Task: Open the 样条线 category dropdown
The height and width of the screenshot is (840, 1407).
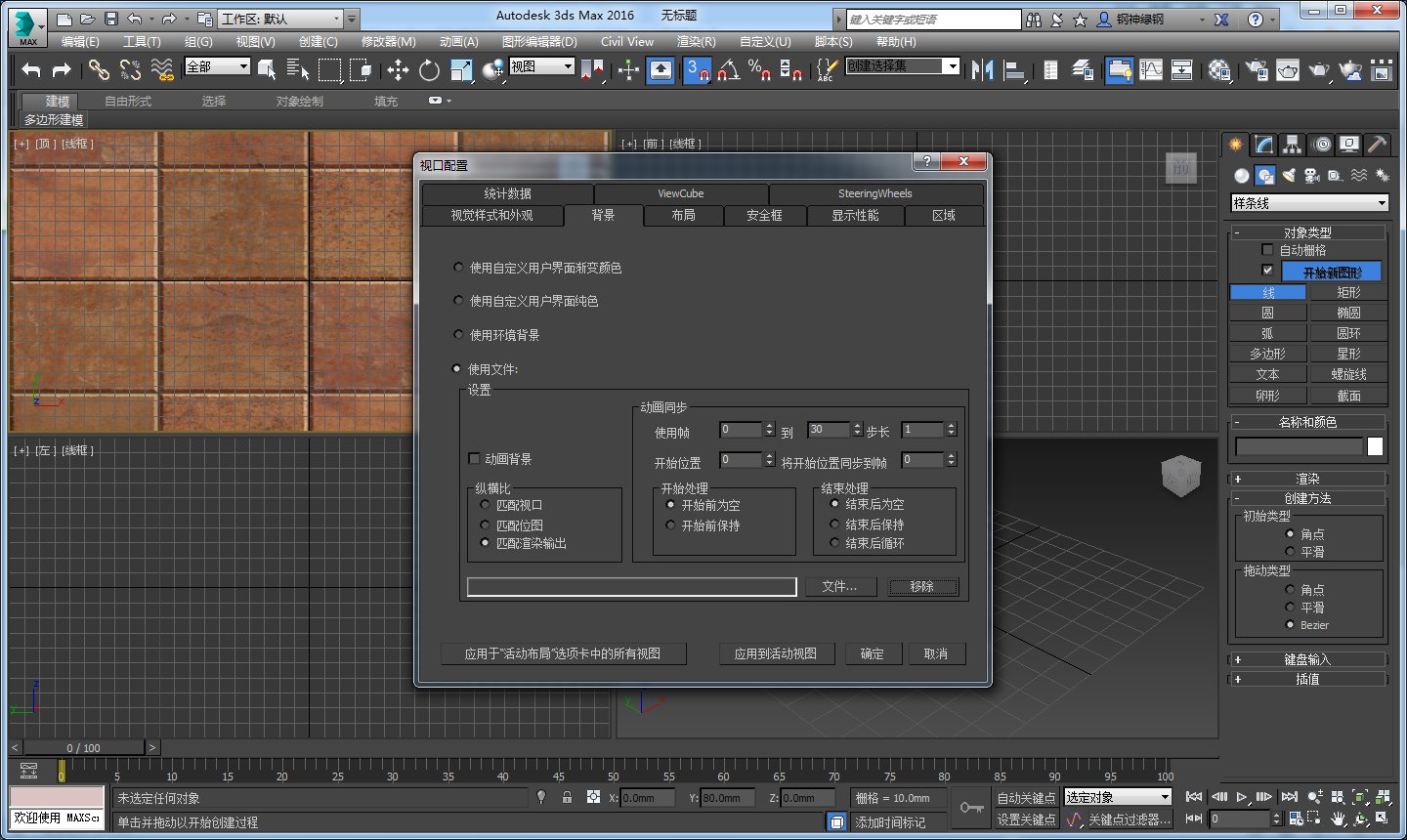Action: click(x=1309, y=203)
